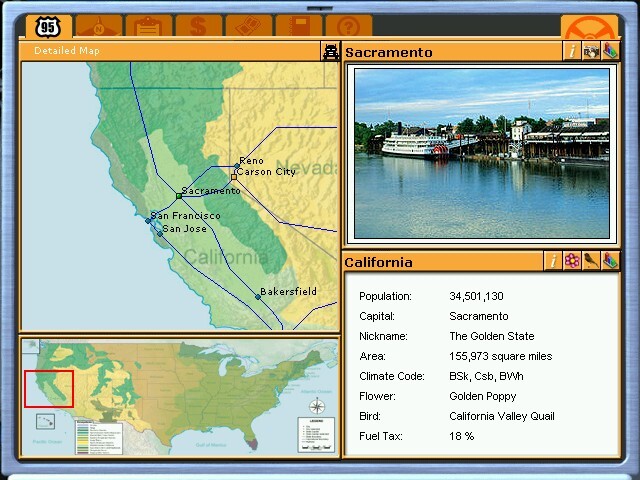Select the Reno city marker
Screen dimensions: 640x480
(237, 166)
